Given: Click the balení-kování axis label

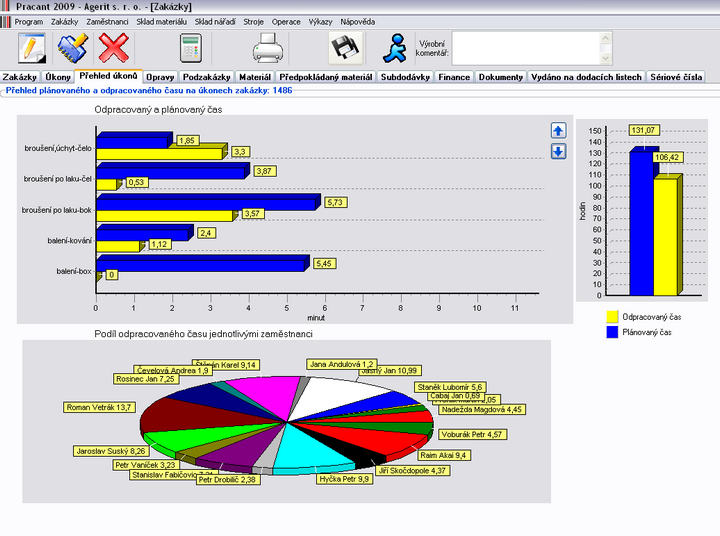Looking at the screenshot, I should coord(69,240).
